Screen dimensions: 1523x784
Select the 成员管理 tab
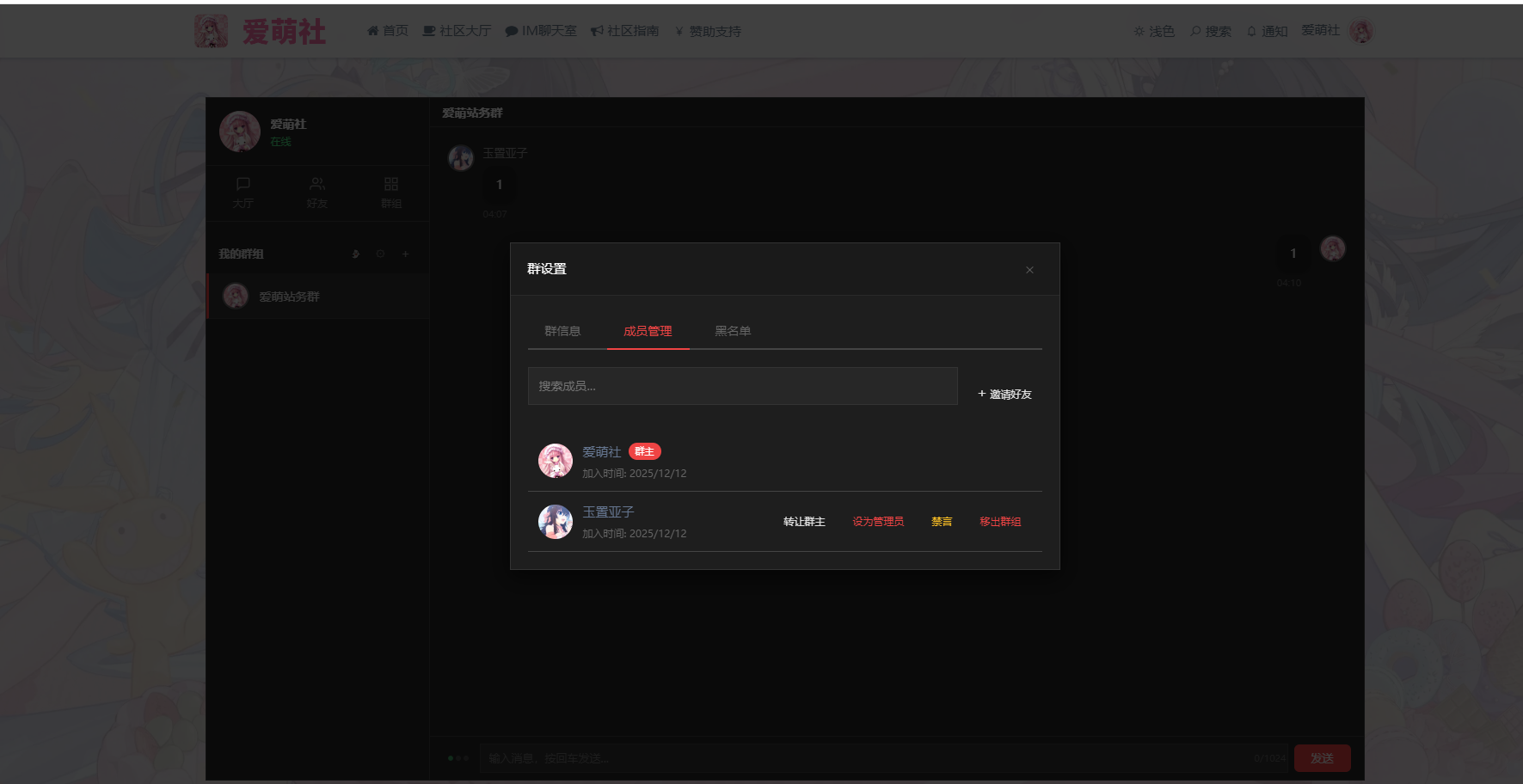648,331
